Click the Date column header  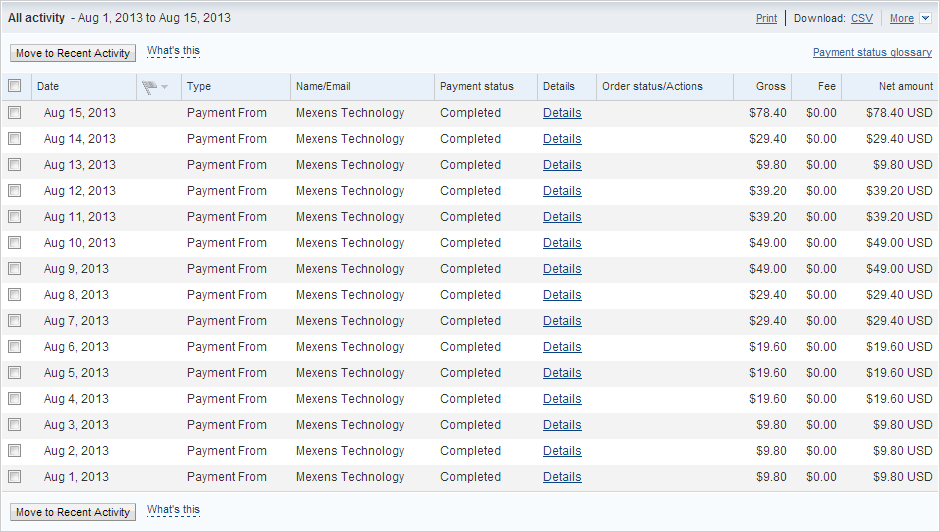(48, 86)
